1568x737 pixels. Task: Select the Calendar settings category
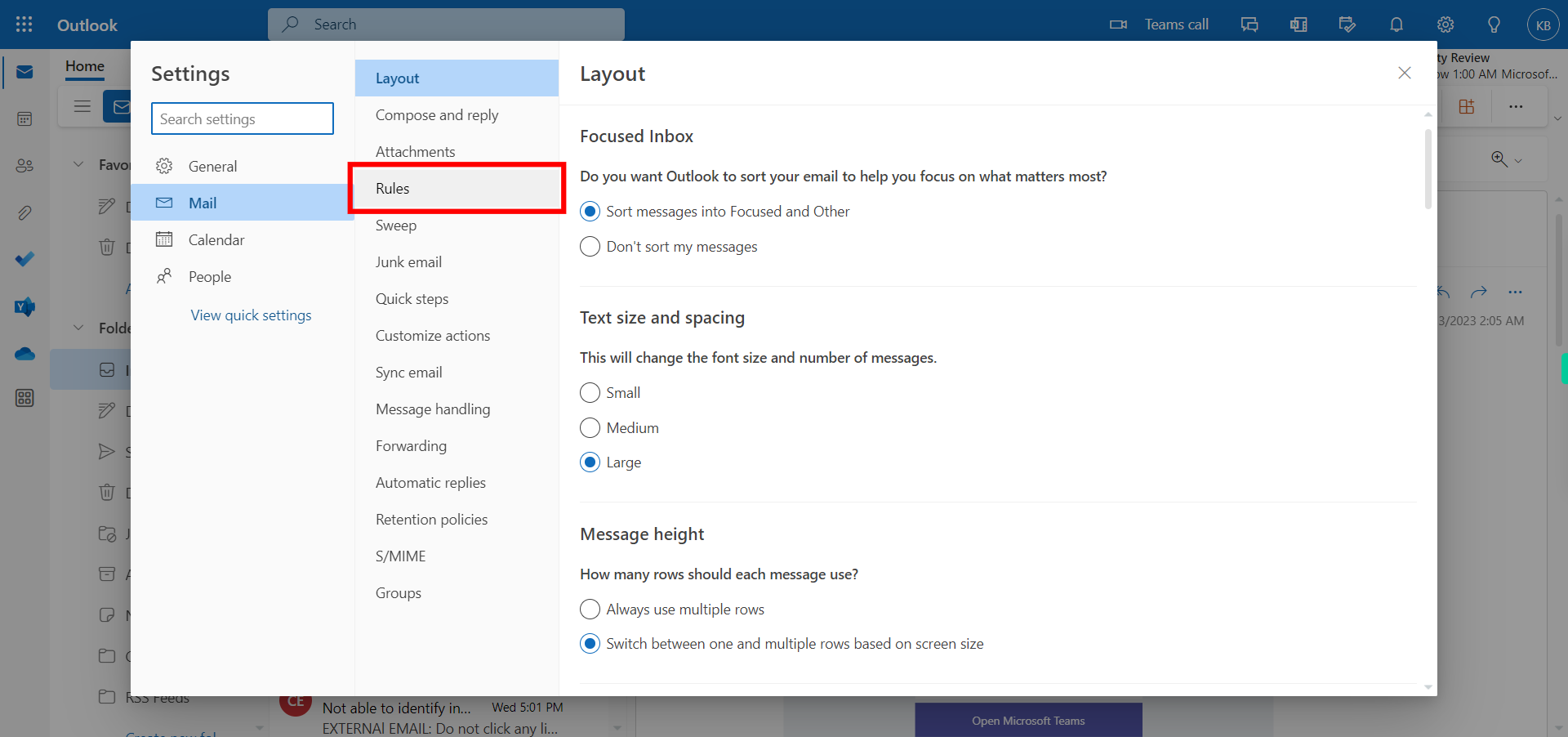(x=243, y=239)
